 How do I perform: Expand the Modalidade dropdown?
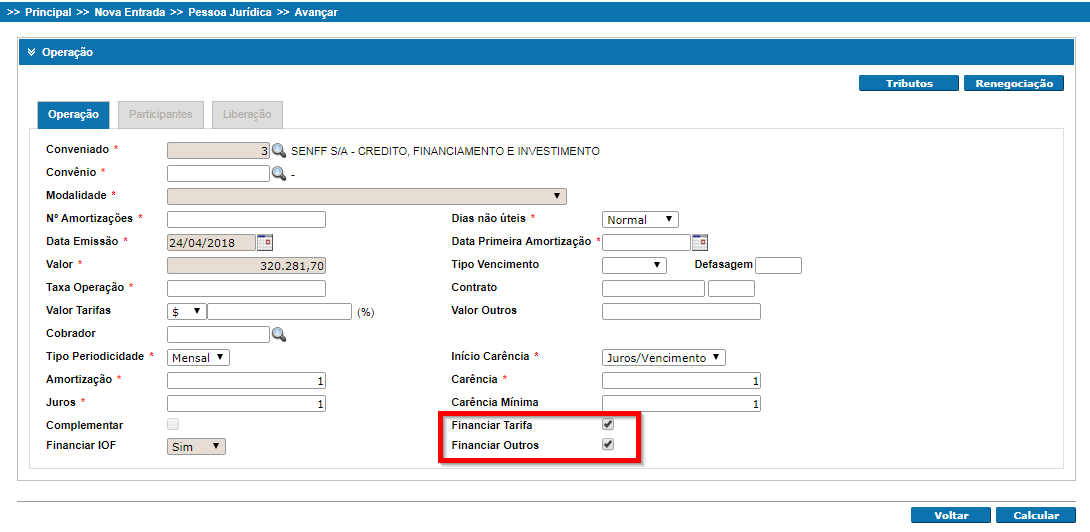click(367, 196)
